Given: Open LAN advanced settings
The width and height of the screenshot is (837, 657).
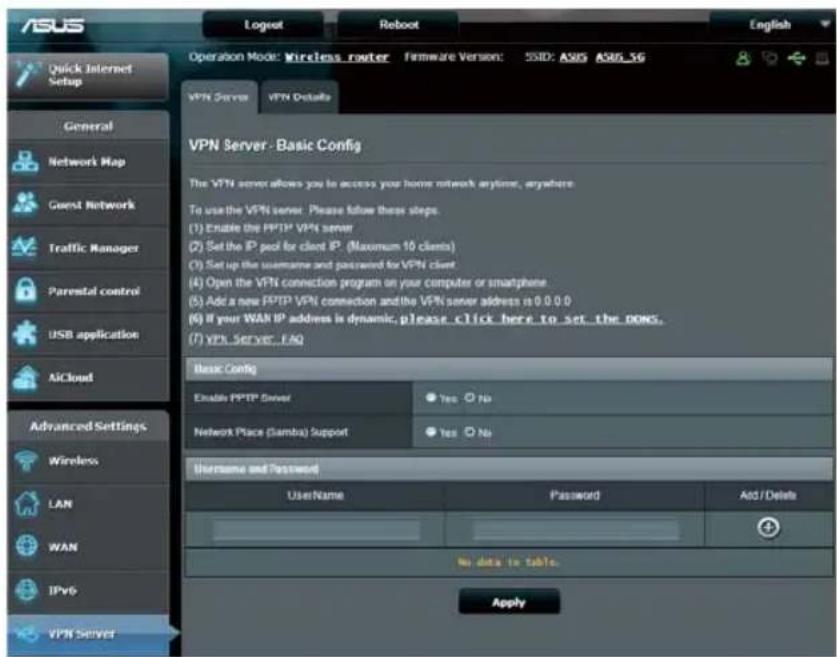Looking at the screenshot, I should pos(89,504).
